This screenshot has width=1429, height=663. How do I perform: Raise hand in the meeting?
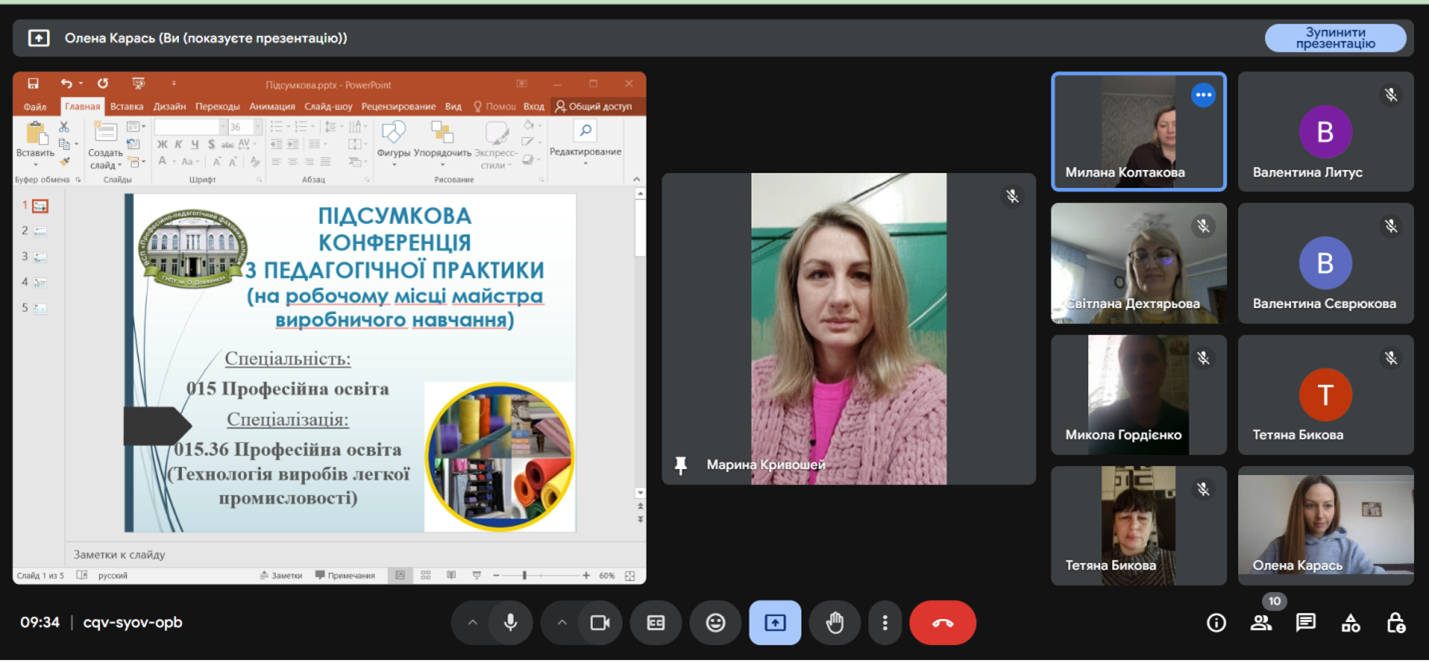pos(835,623)
